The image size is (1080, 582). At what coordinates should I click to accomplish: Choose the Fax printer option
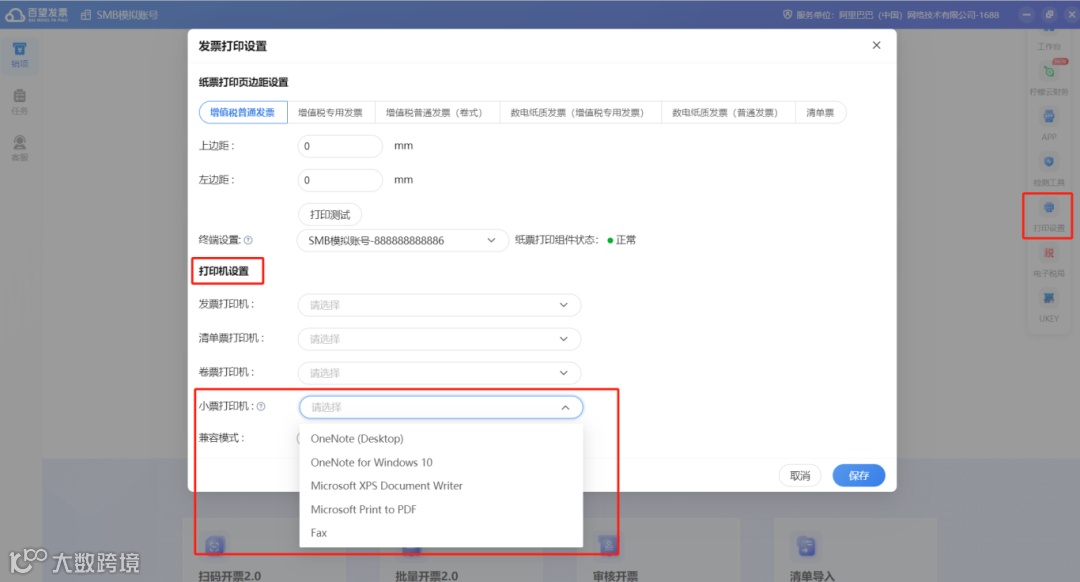(441, 532)
